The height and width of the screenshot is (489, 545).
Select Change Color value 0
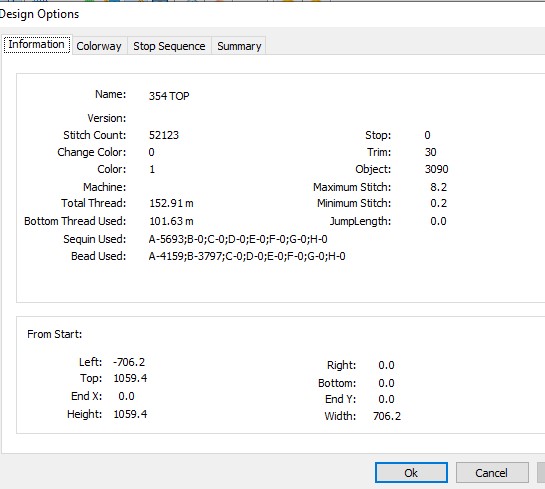pos(152,152)
